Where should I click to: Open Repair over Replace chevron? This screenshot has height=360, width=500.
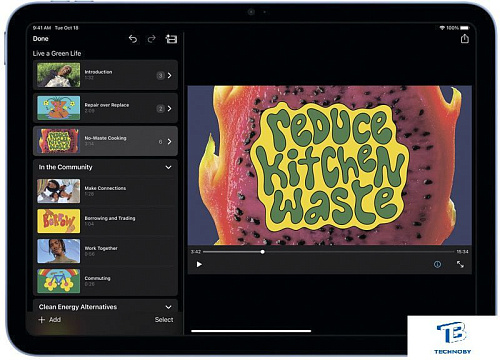pyautogui.click(x=170, y=108)
